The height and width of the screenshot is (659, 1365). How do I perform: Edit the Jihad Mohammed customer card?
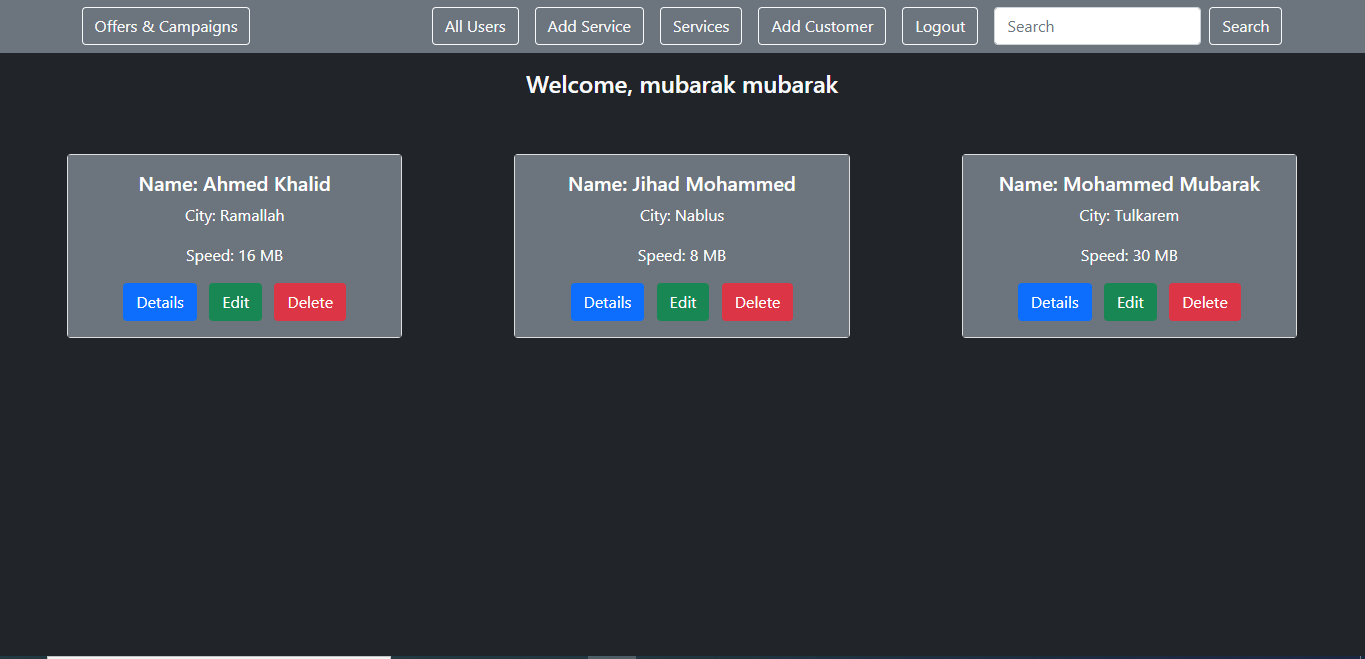[683, 302]
